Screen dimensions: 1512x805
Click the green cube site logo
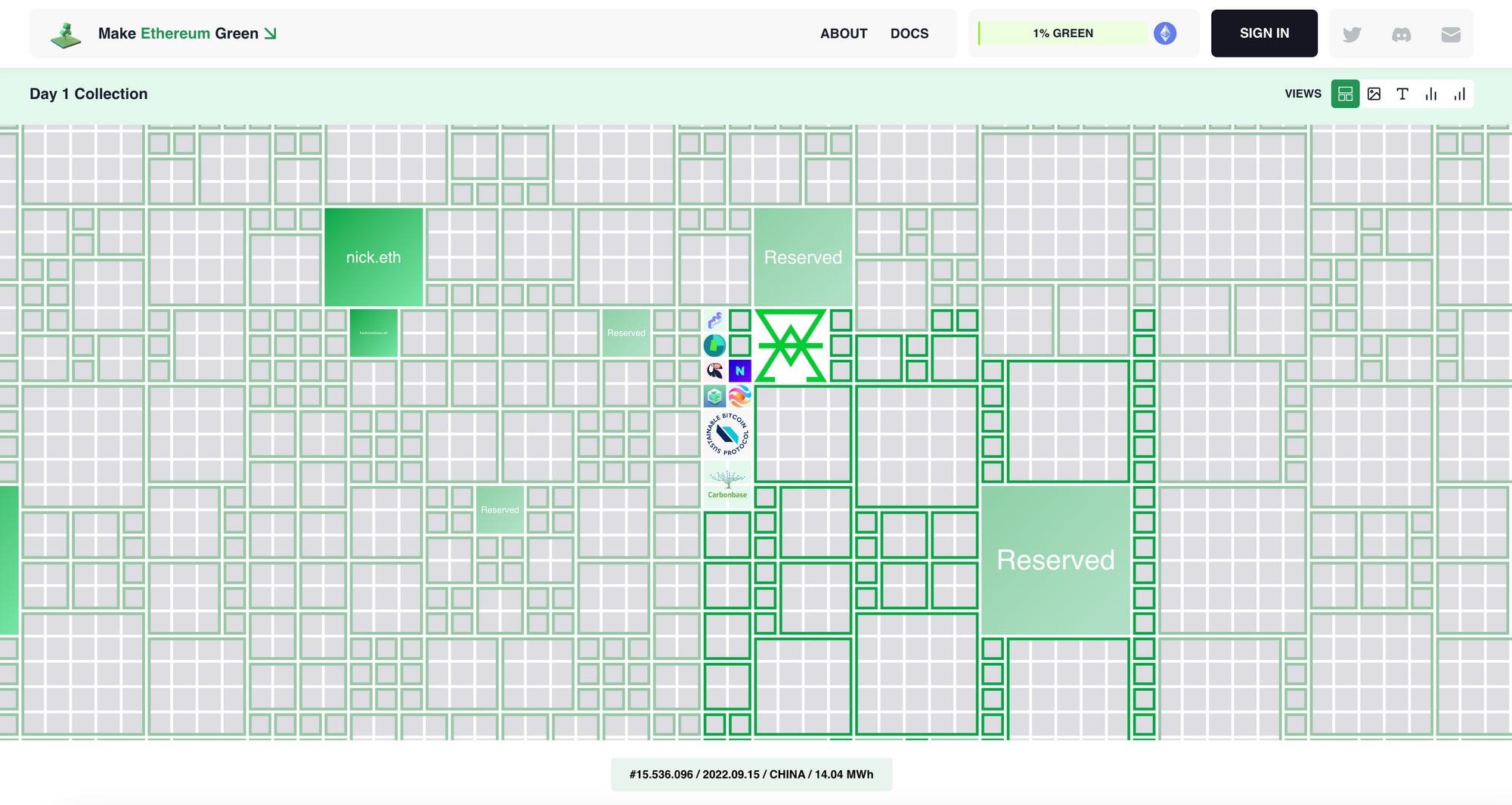click(x=66, y=34)
